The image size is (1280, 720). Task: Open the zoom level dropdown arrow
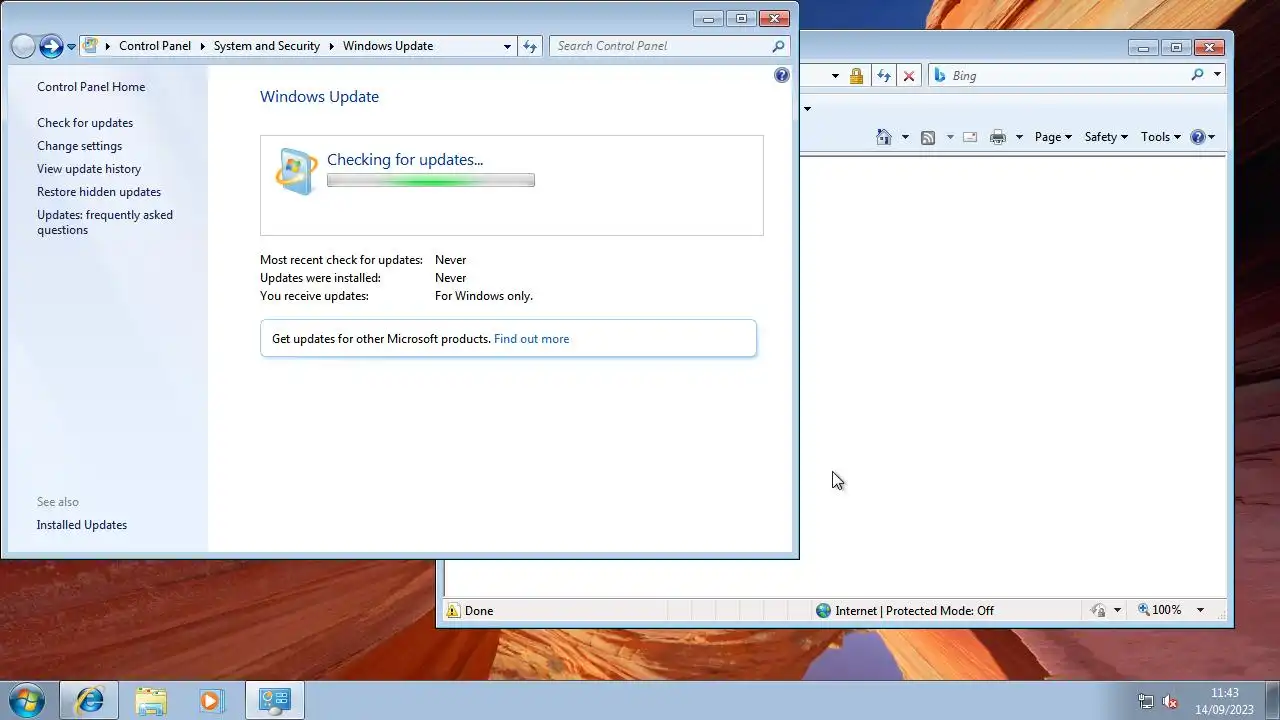[1200, 610]
